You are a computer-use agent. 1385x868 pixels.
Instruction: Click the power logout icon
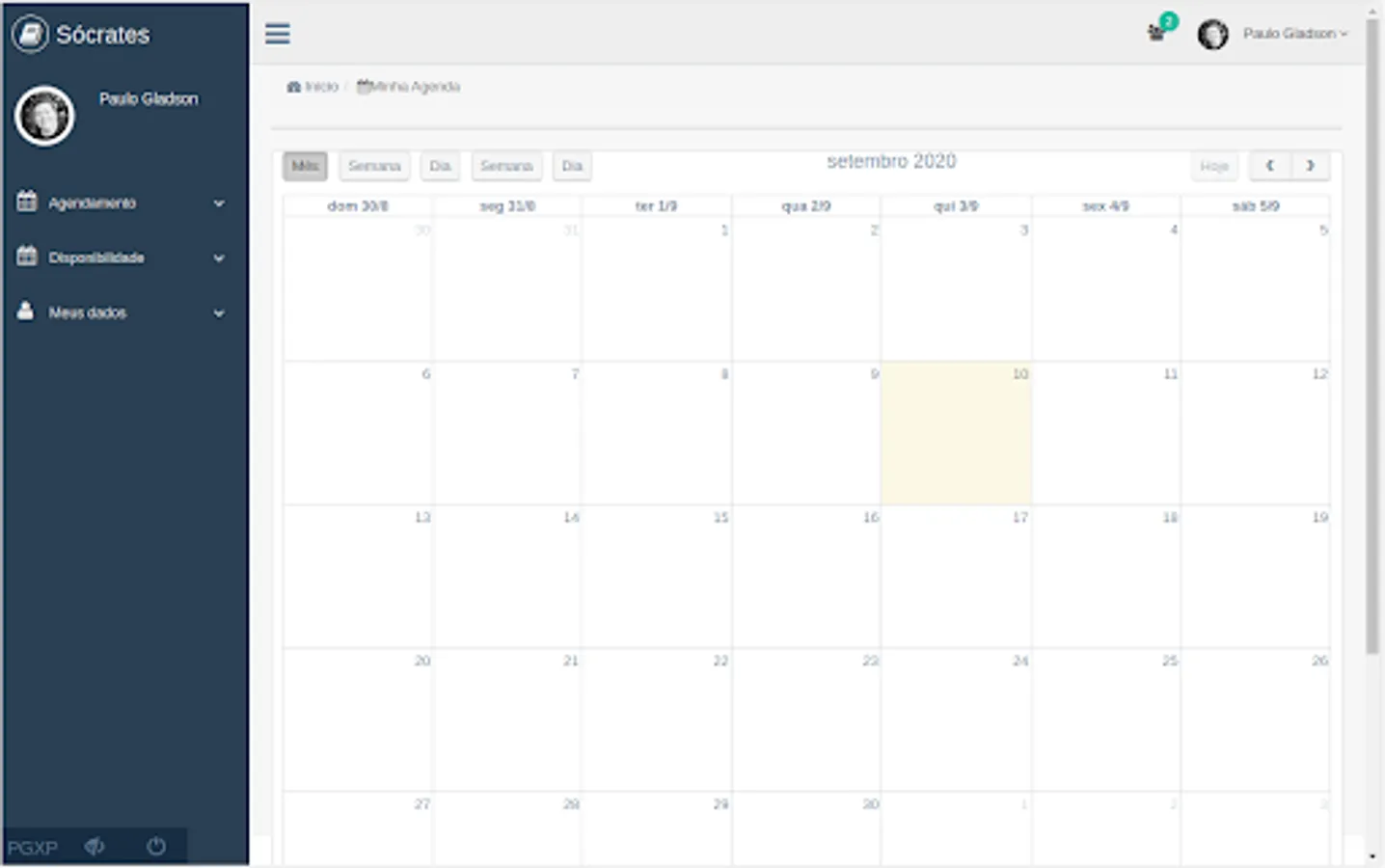tap(156, 847)
